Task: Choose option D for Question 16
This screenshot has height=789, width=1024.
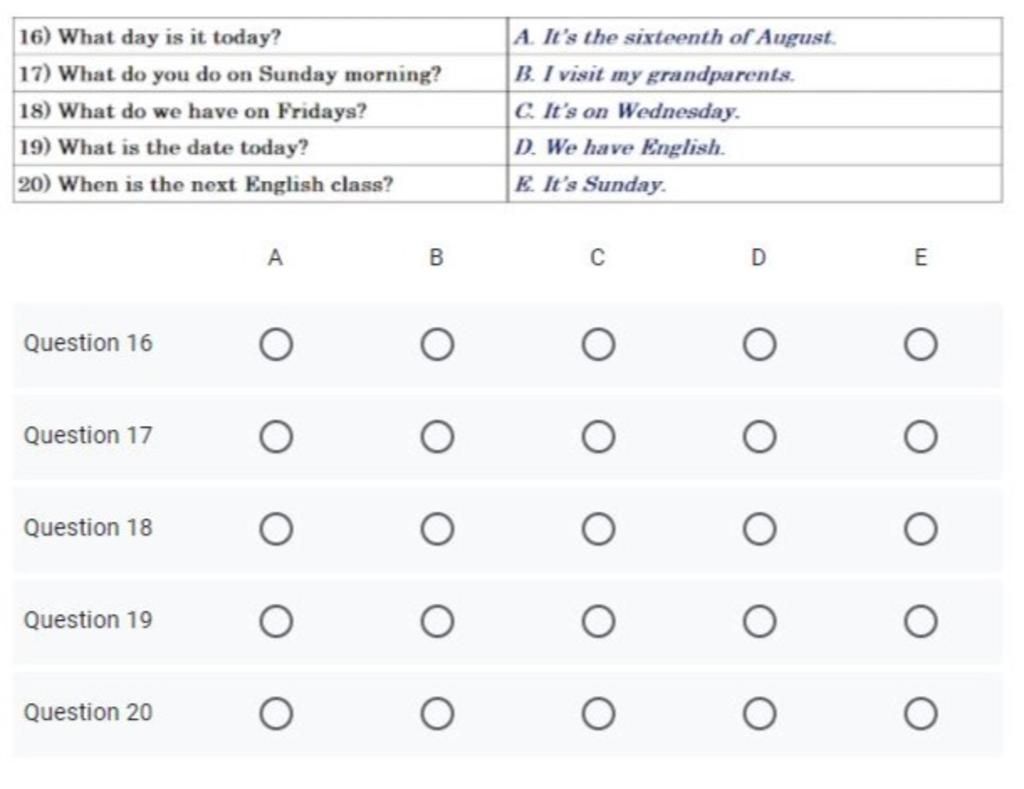Action: click(759, 345)
